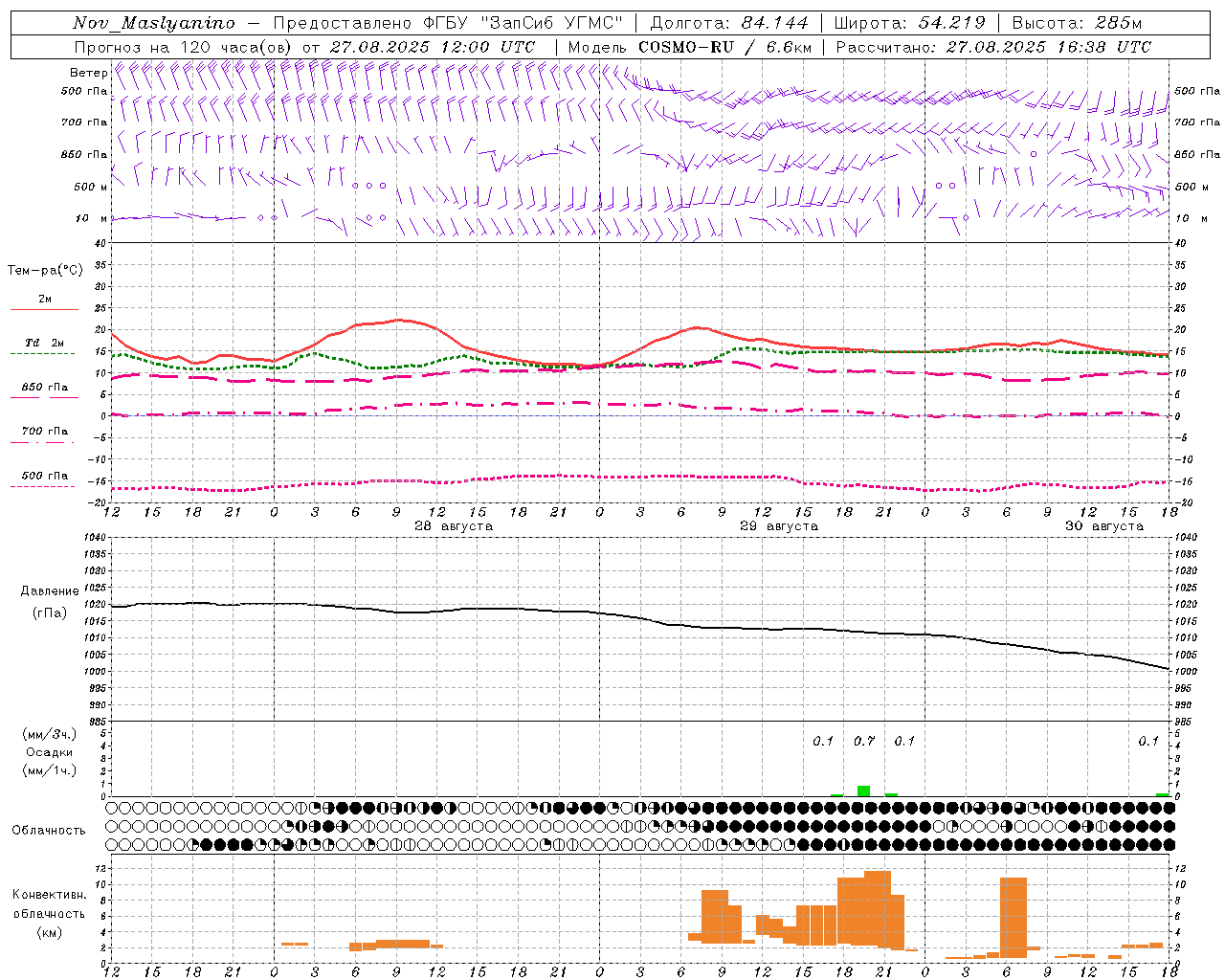Screen dimensions: 1225x980
Task: Click the Ветер wind panel label
Action: 88,73
